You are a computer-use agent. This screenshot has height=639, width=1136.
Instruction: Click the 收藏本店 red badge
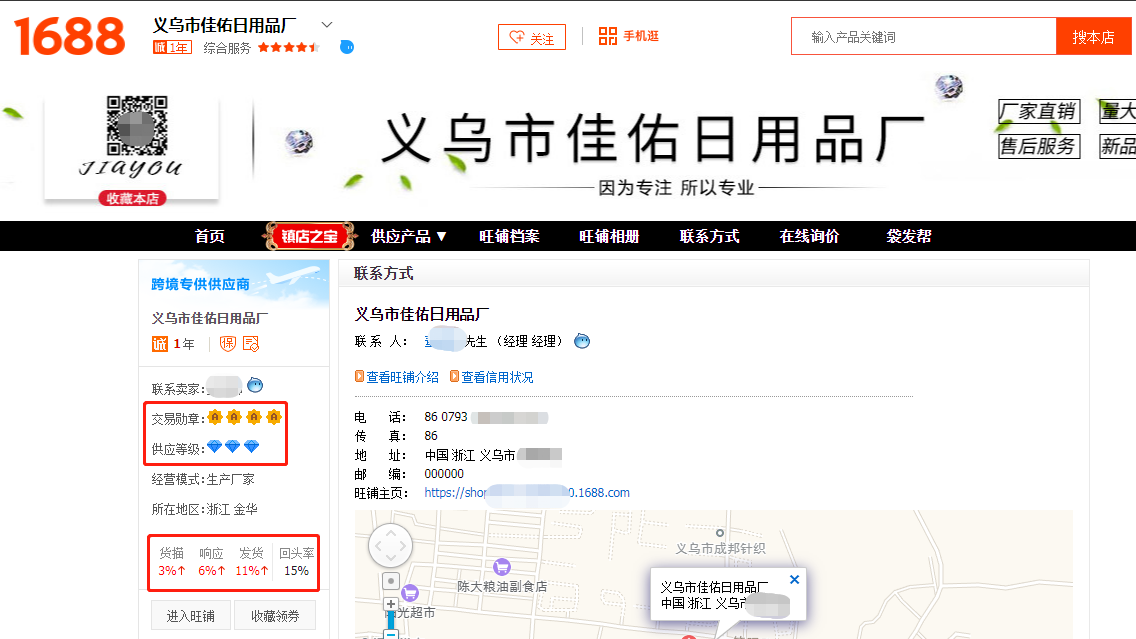coord(133,198)
